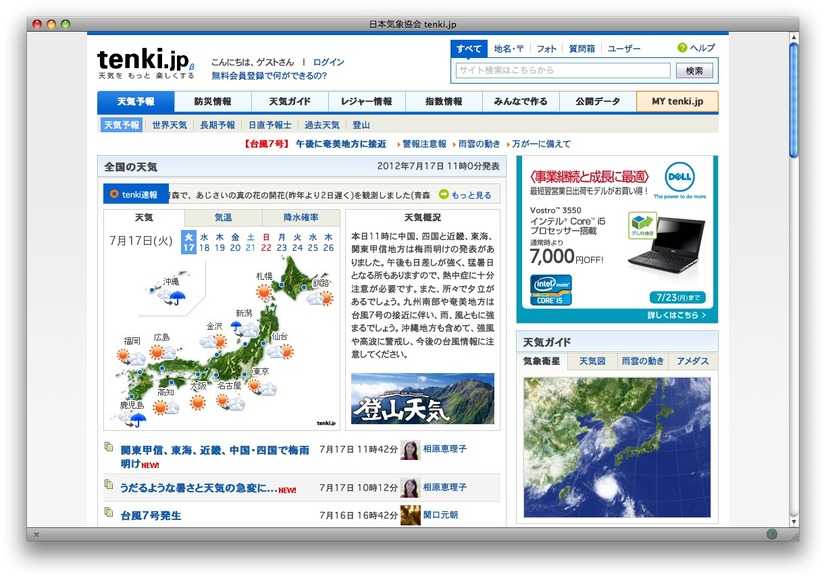The height and width of the screenshot is (578, 826).
Task: Click the Nagoya weather icon on map
Action: (231, 403)
